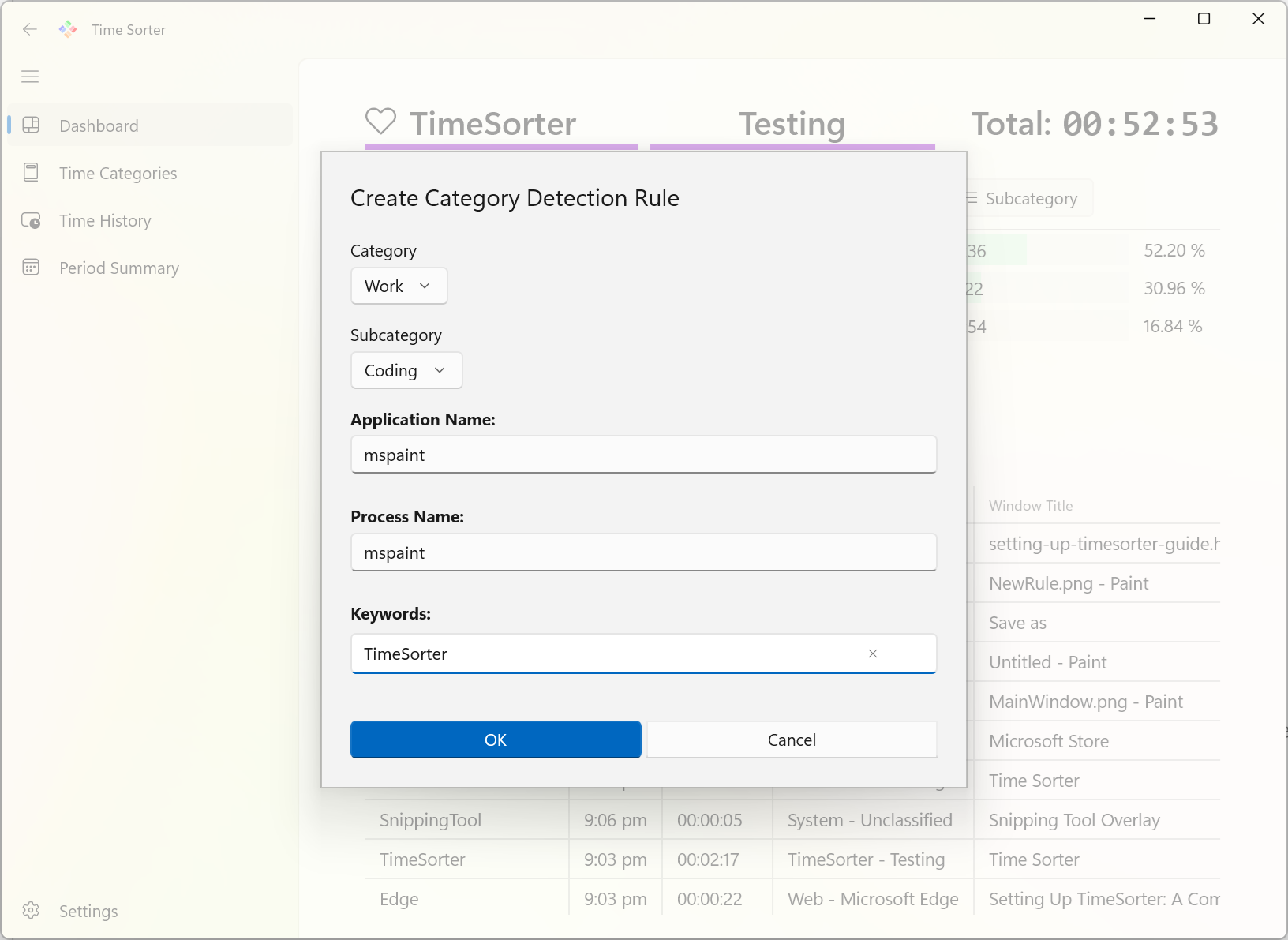This screenshot has width=1288, height=940.
Task: Expand the Work category selector chevron
Action: point(425,286)
